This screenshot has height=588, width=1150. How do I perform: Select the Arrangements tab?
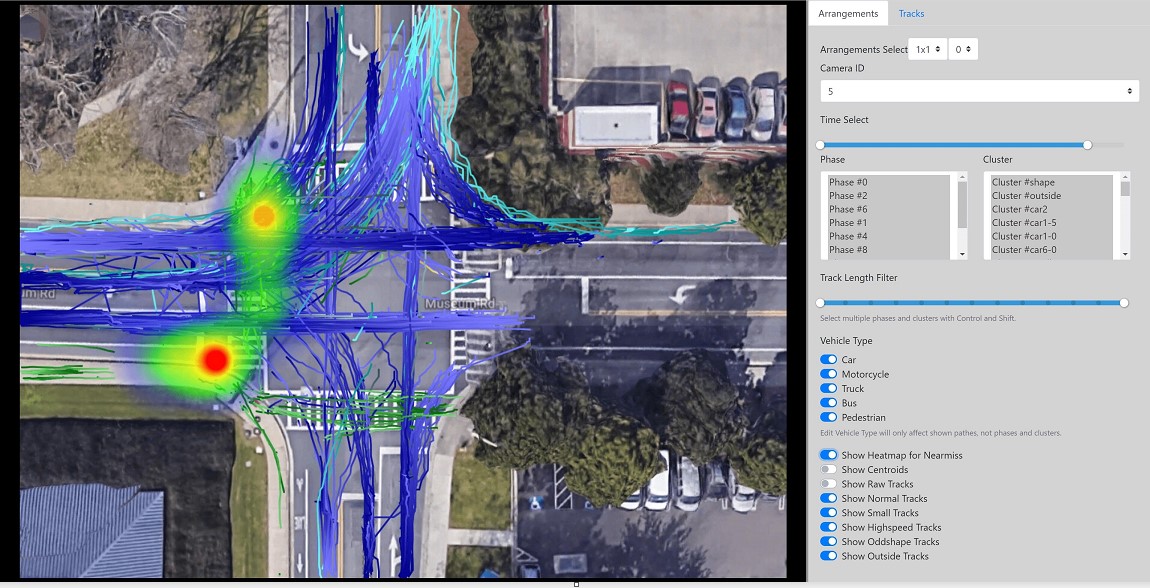click(848, 13)
